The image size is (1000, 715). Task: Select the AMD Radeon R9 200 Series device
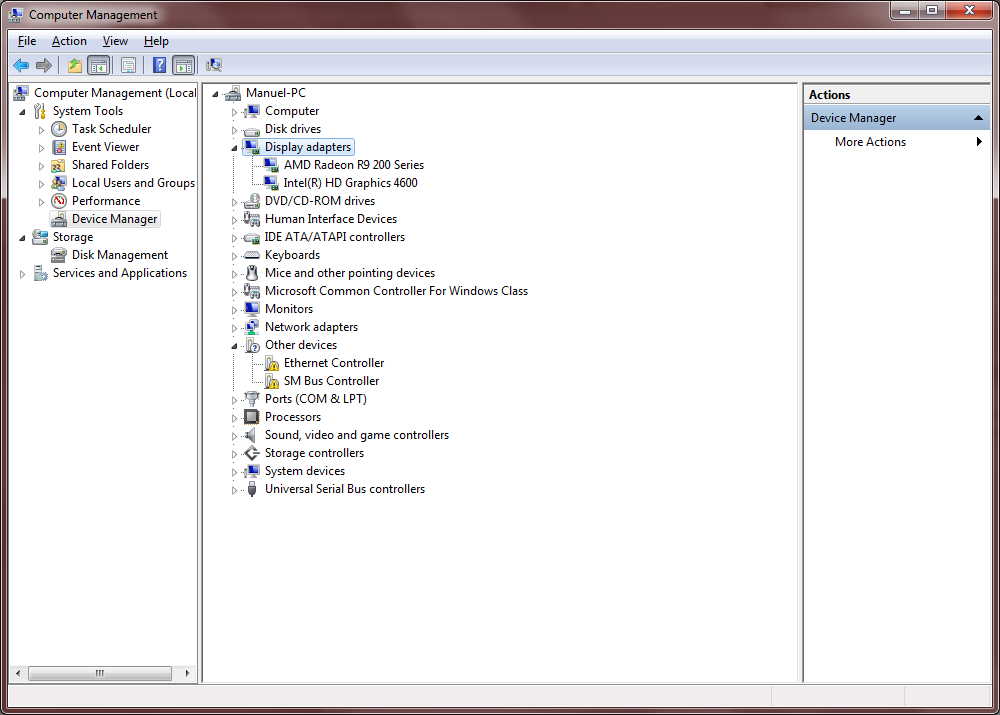click(353, 165)
